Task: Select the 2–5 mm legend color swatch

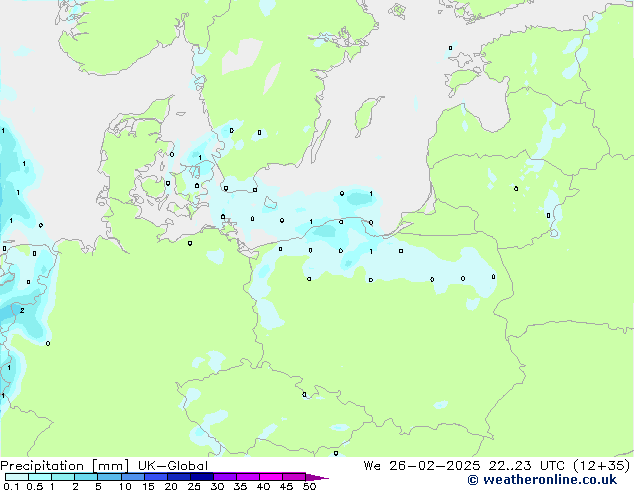Action: [x=86, y=477]
